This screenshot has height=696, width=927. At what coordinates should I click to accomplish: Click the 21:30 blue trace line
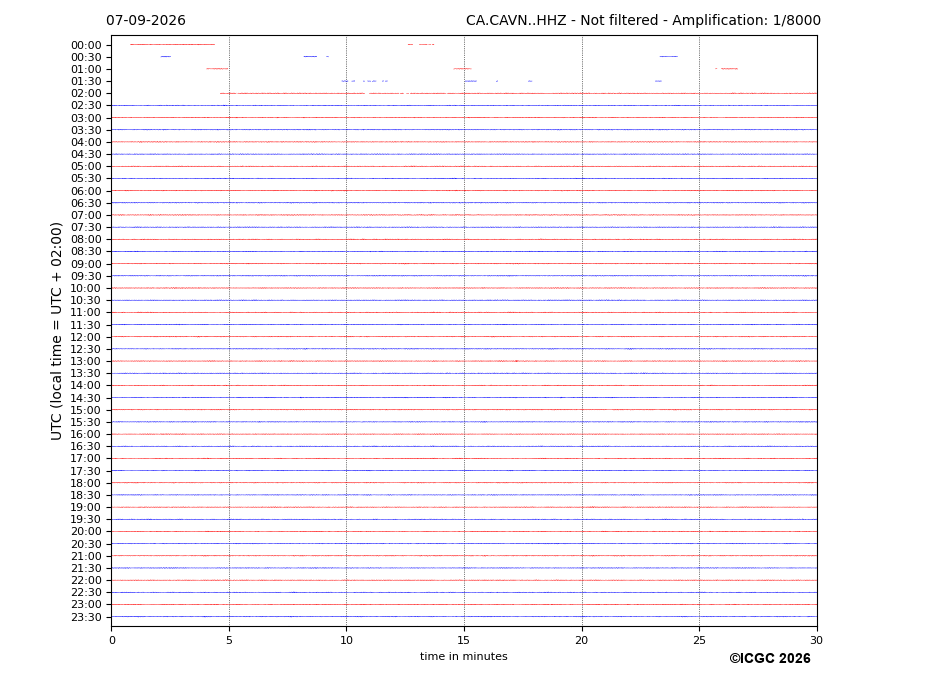click(x=464, y=568)
